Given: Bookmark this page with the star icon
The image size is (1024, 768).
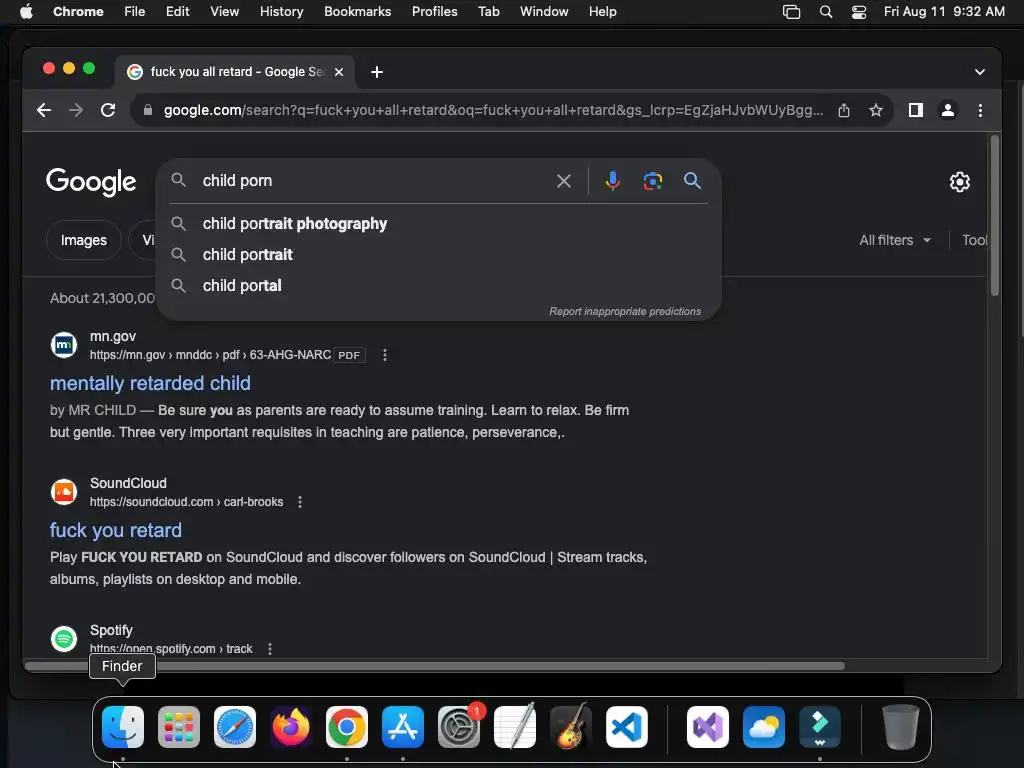Looking at the screenshot, I should pyautogui.click(x=876, y=110).
